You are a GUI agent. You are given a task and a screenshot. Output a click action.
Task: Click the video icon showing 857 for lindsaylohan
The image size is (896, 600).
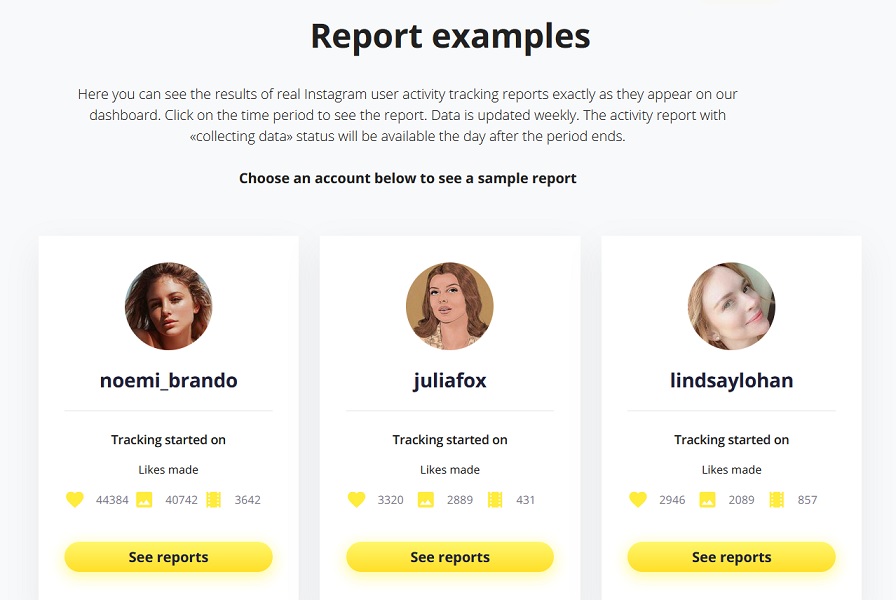(776, 499)
